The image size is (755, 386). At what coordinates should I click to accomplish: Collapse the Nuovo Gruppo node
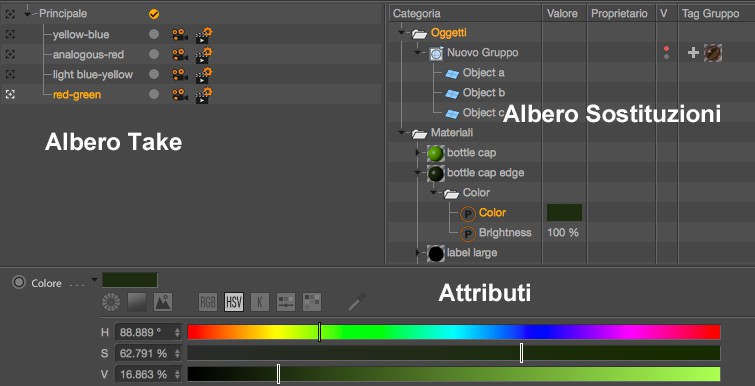coord(417,53)
